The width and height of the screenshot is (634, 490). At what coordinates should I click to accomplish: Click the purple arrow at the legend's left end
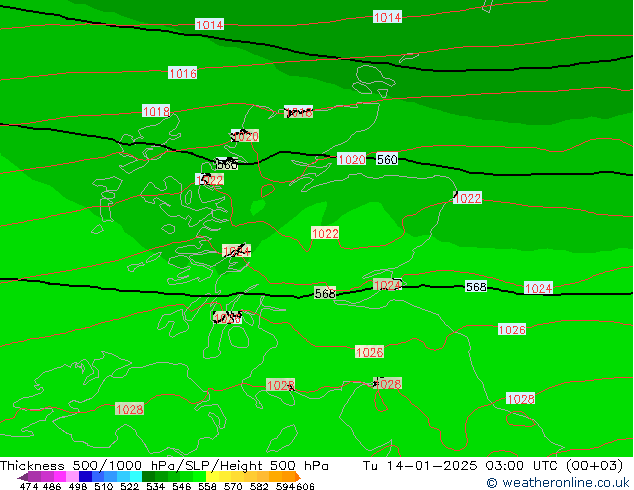point(23,477)
